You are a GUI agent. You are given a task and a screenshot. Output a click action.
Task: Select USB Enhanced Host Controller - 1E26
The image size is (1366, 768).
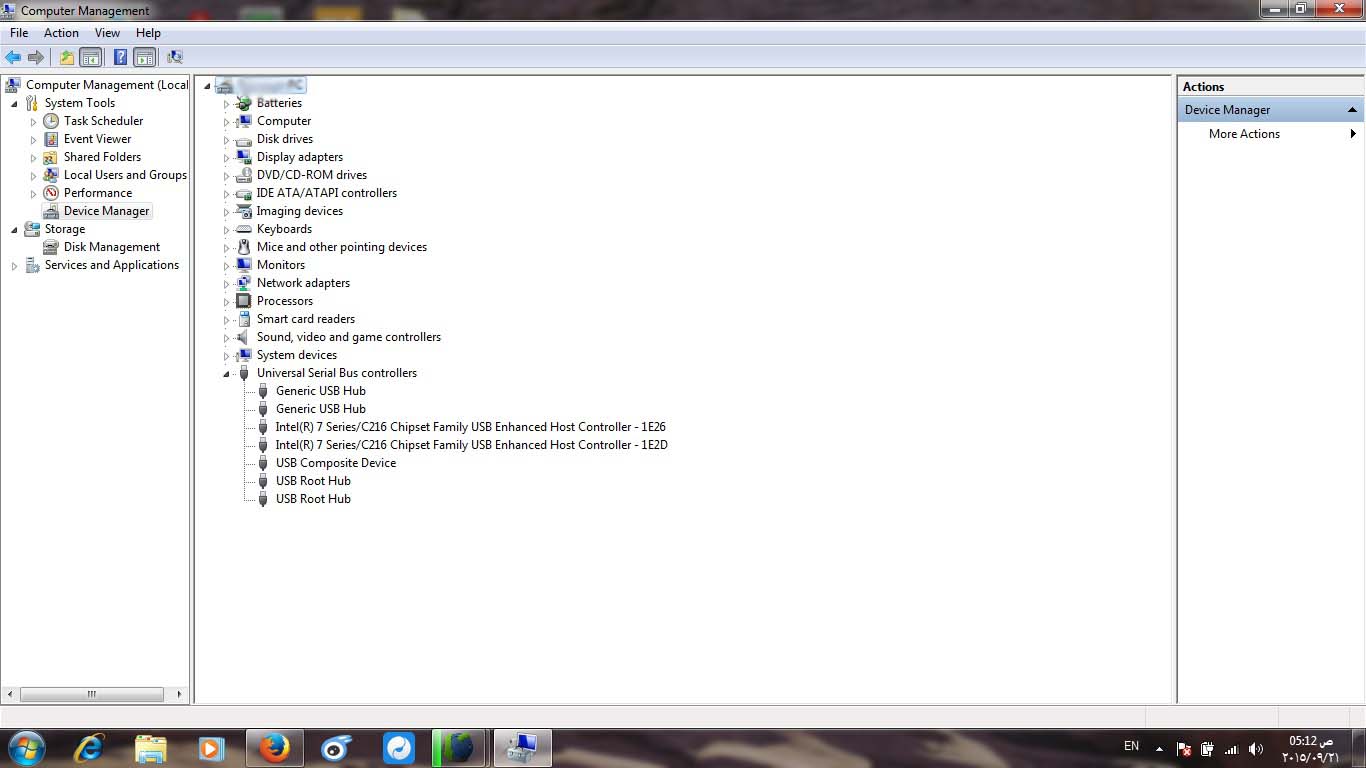coord(470,427)
